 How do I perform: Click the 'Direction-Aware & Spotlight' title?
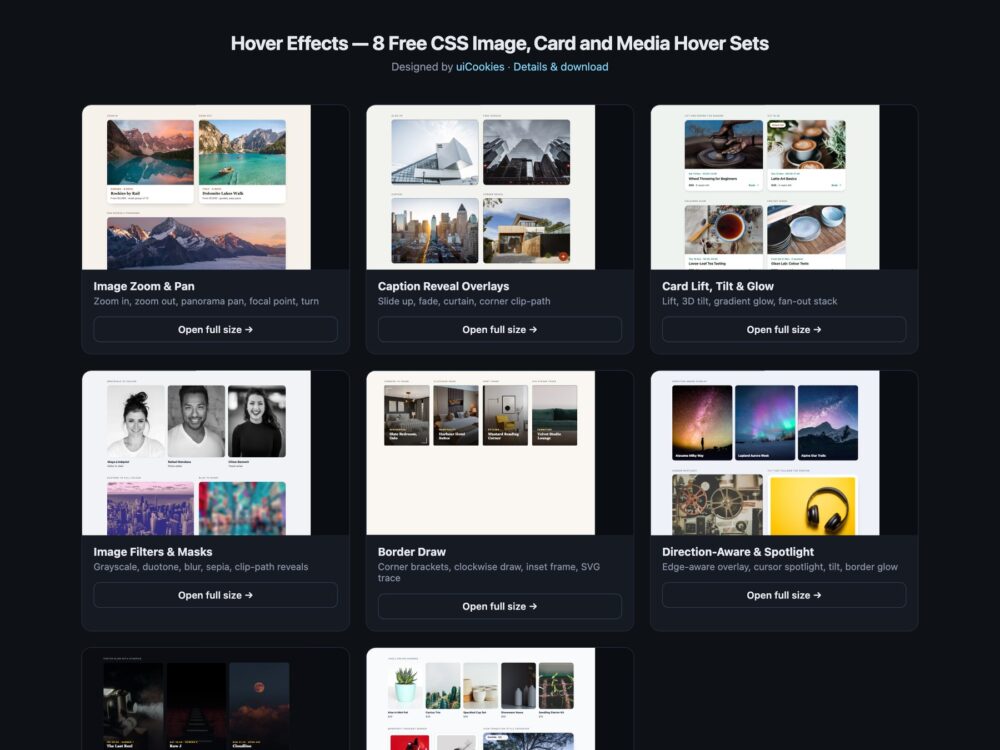tap(738, 552)
